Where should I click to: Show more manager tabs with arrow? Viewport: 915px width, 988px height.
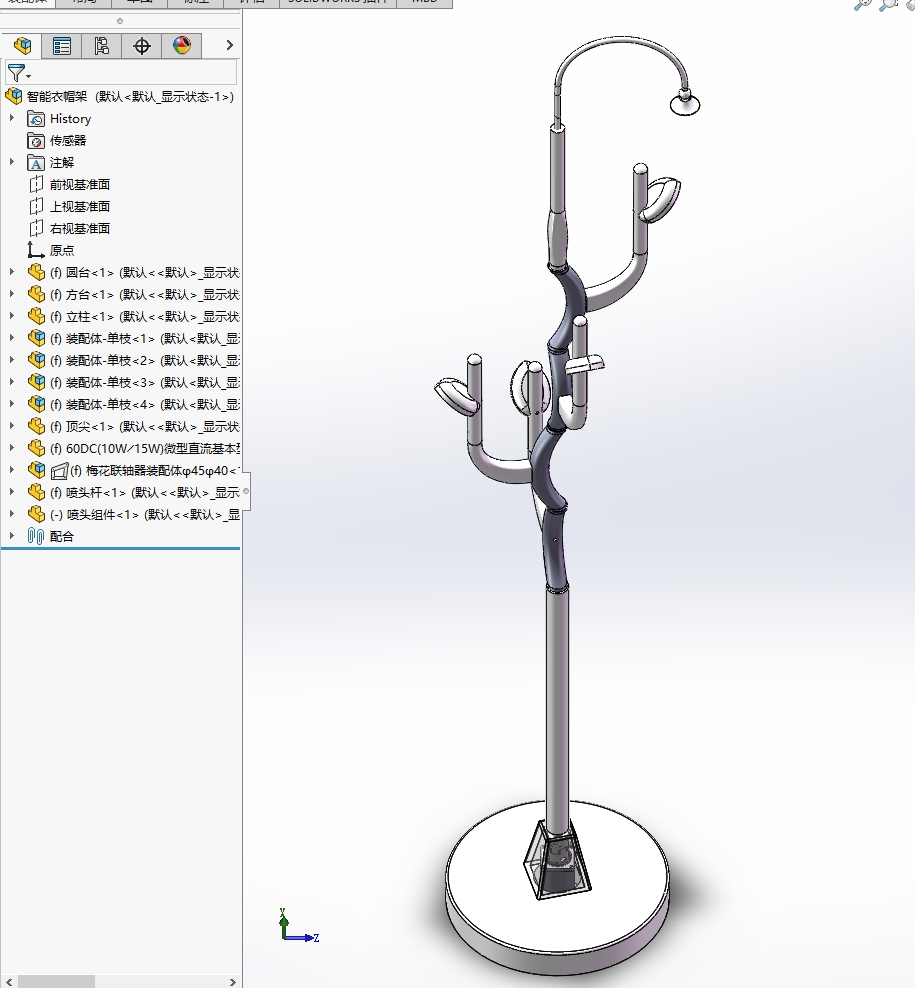tap(229, 45)
